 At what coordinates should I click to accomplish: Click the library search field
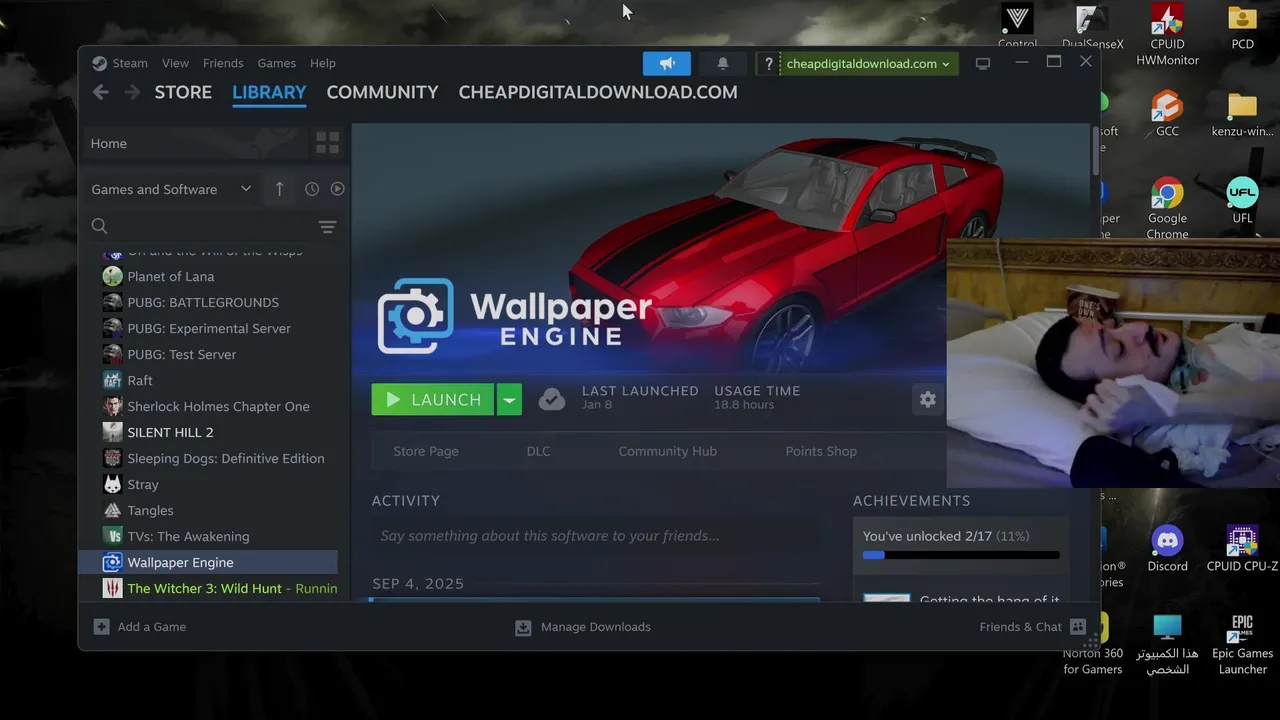coord(198,227)
